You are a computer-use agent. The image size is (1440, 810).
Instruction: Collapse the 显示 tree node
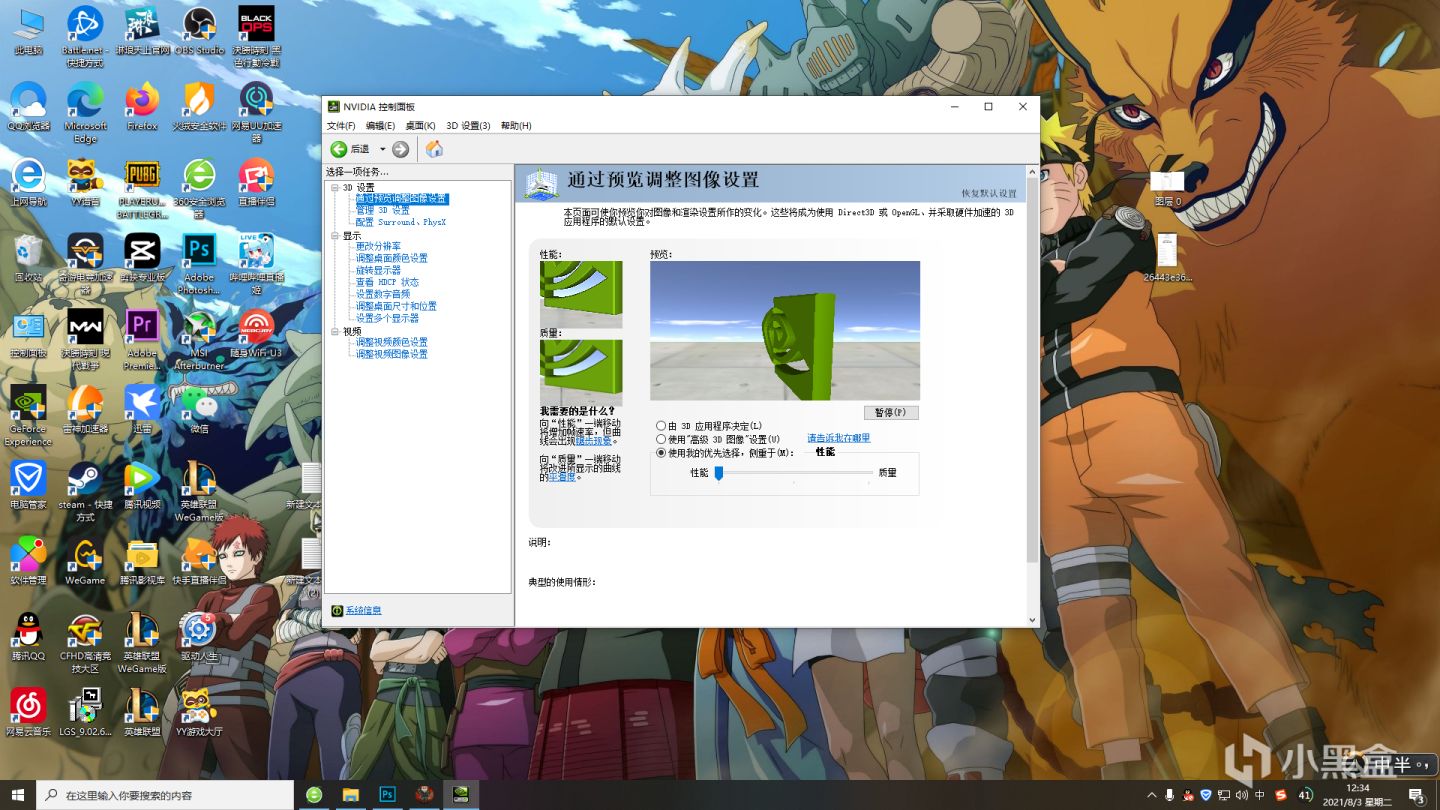coord(335,235)
